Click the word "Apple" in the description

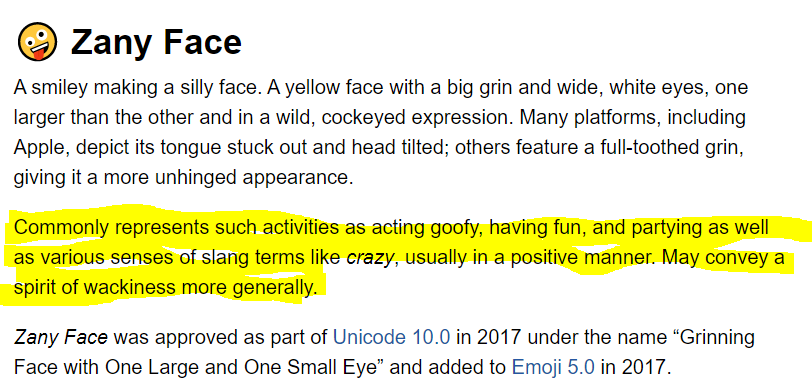click(41, 148)
